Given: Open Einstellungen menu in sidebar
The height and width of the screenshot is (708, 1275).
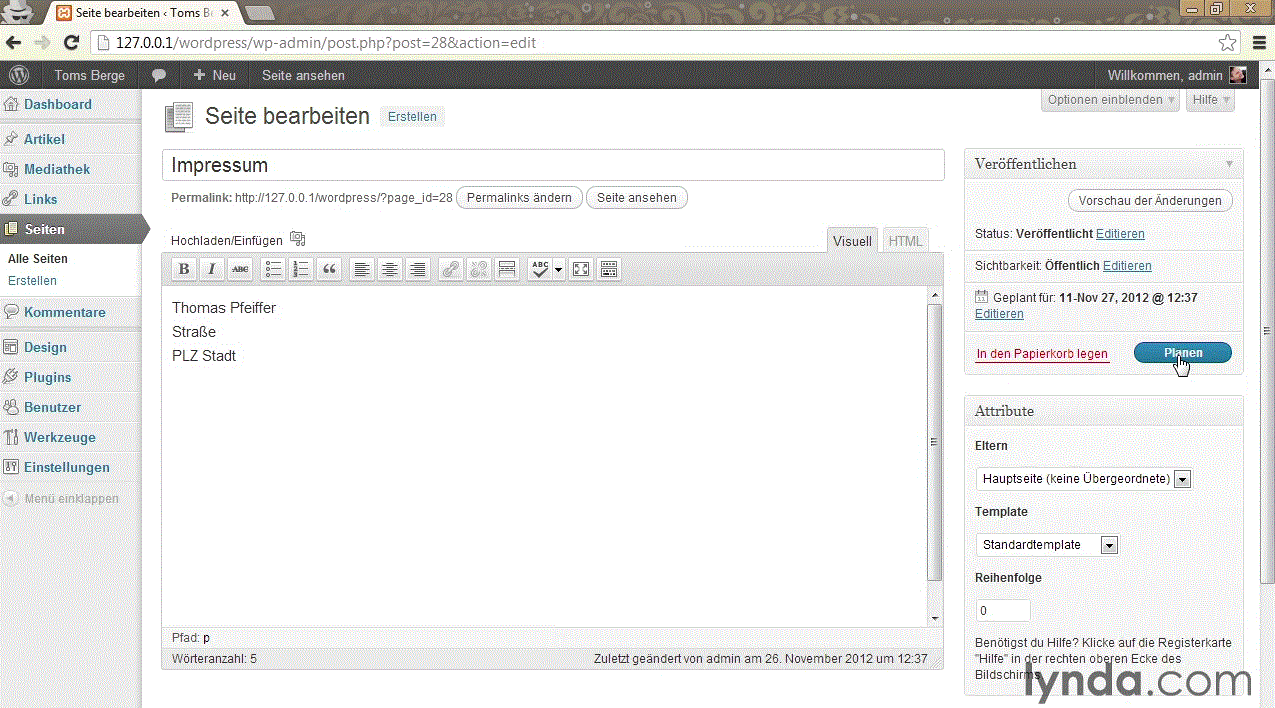Looking at the screenshot, I should tap(67, 467).
